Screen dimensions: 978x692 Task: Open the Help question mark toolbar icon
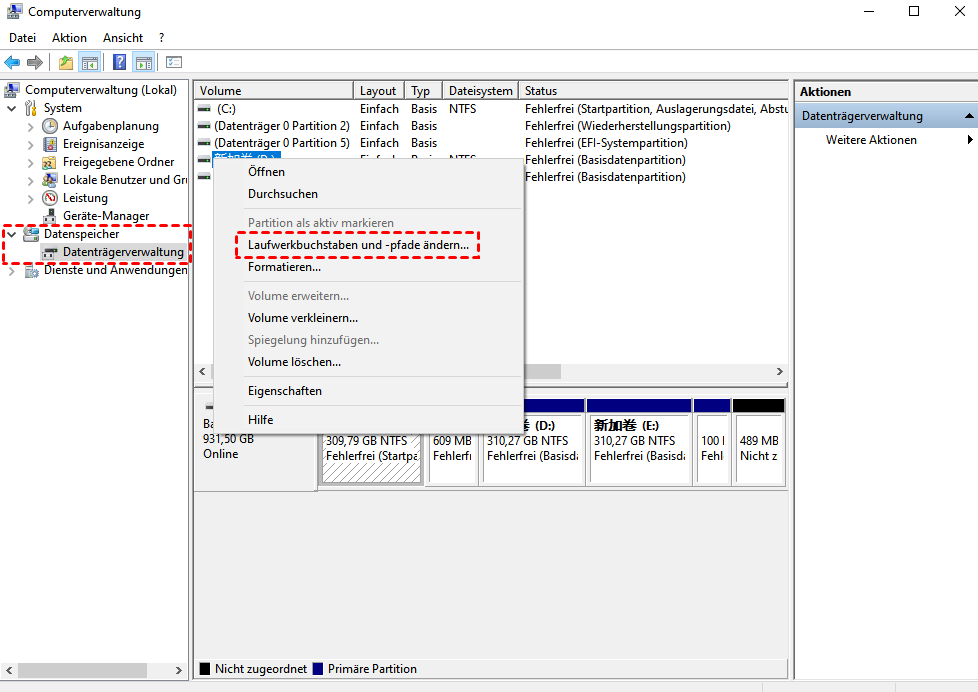119,62
